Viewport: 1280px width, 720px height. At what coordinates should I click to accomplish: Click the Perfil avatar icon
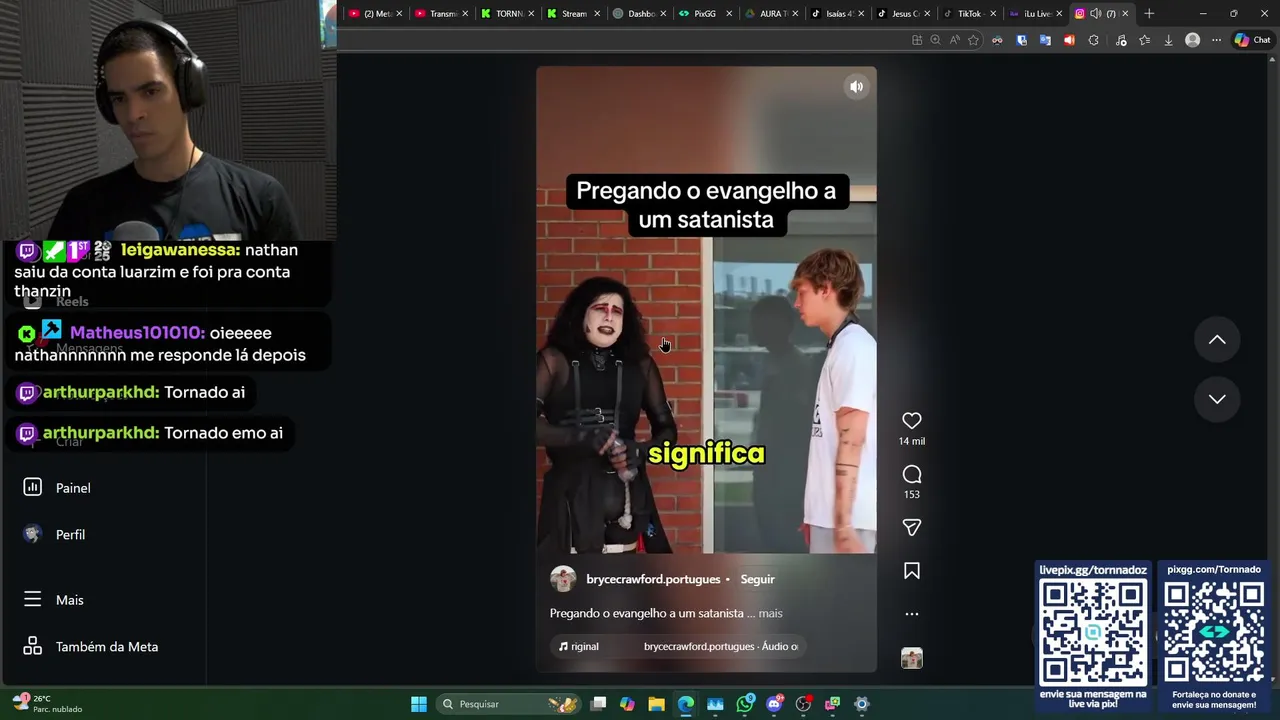tap(32, 534)
